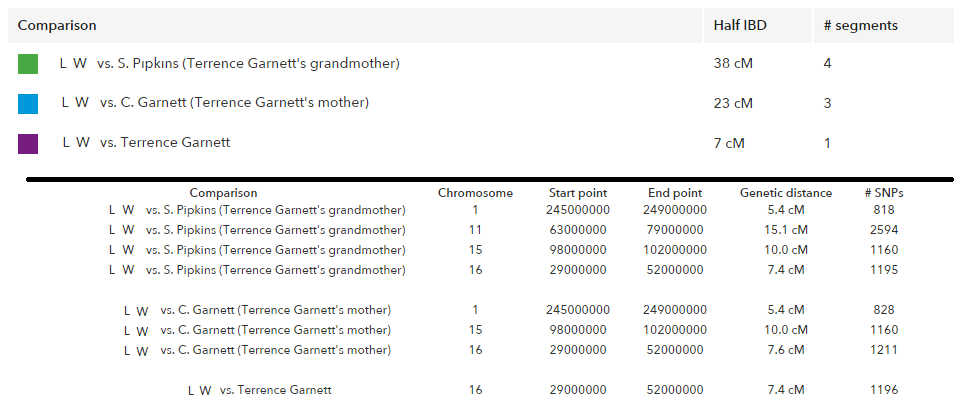This screenshot has height=413, width=964.
Task: Click the Genetic distance column header
Action: click(x=786, y=193)
